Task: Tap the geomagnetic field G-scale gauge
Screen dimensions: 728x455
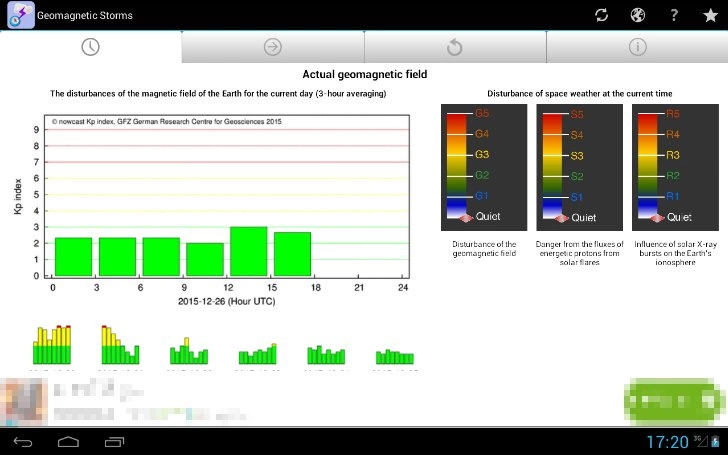Action: tap(483, 168)
